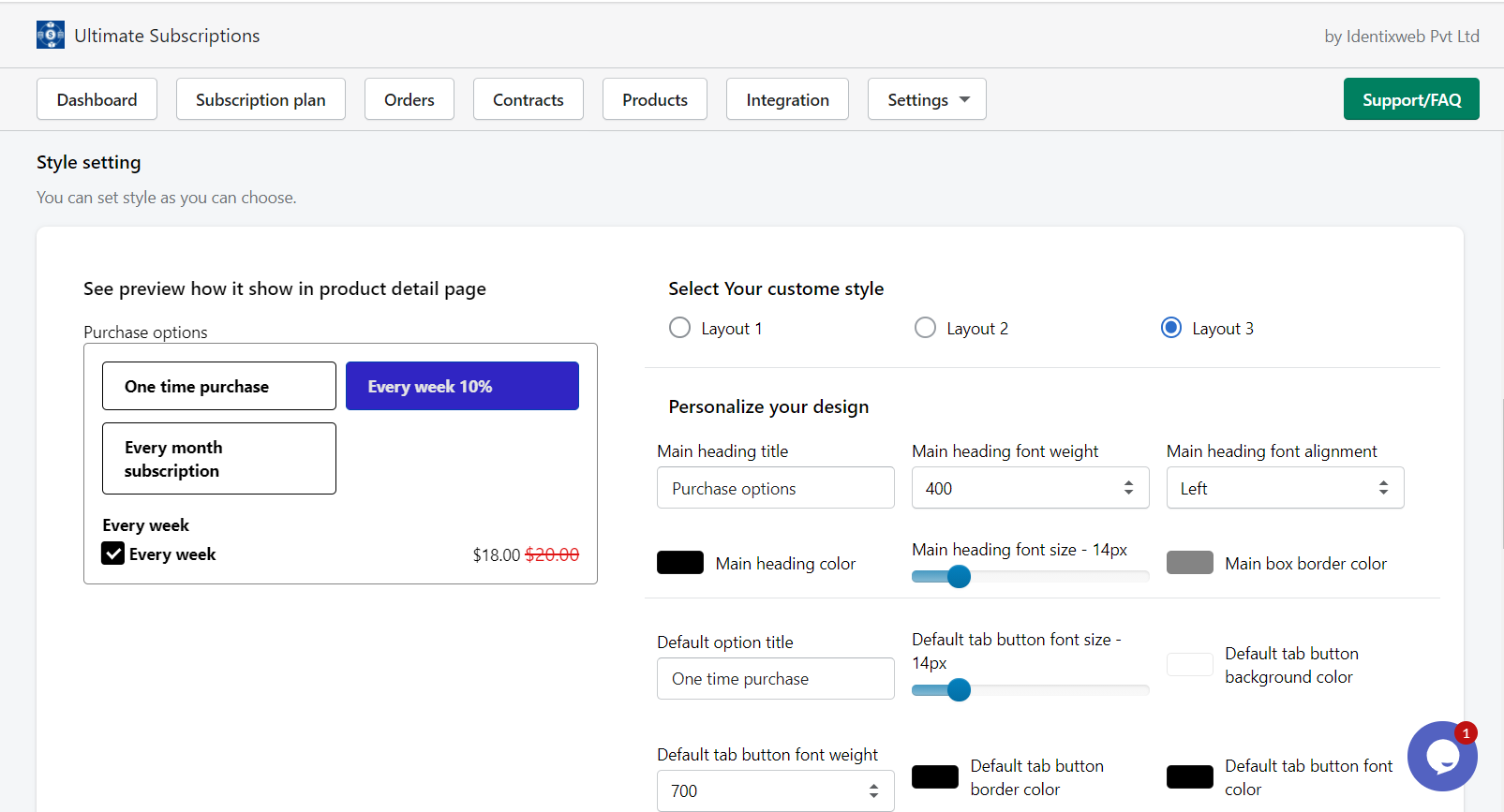Click the Main heading font size slider handle
The height and width of the screenshot is (812, 1504).
point(959,577)
